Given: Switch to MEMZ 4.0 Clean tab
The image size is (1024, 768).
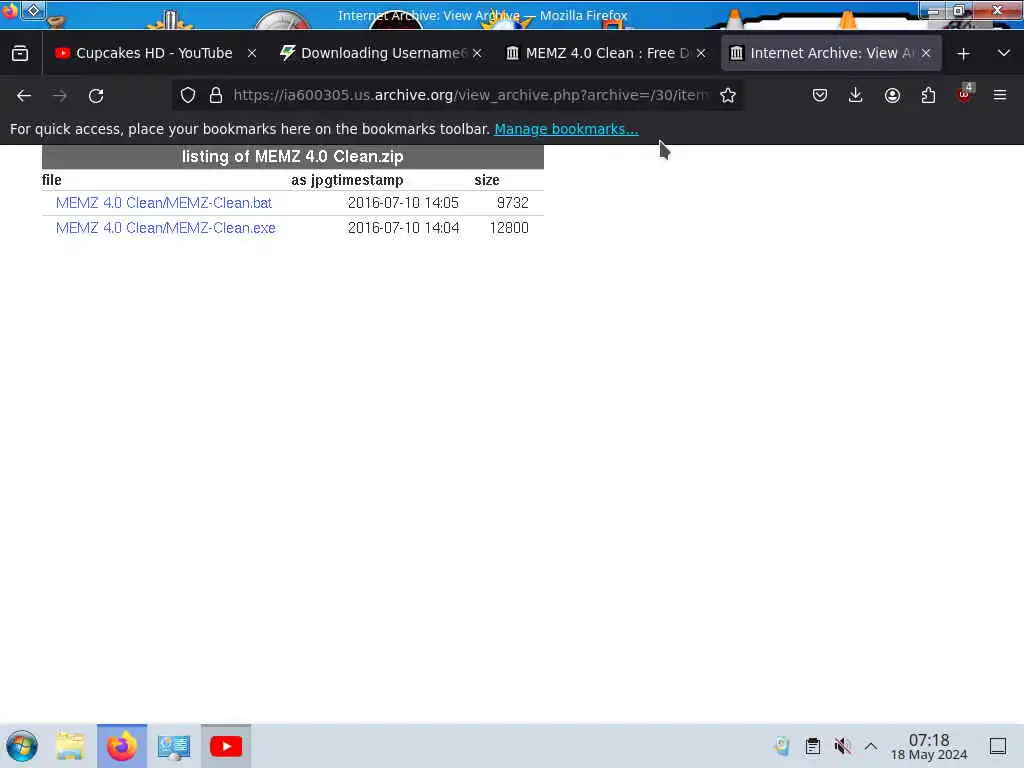Looking at the screenshot, I should tap(607, 53).
